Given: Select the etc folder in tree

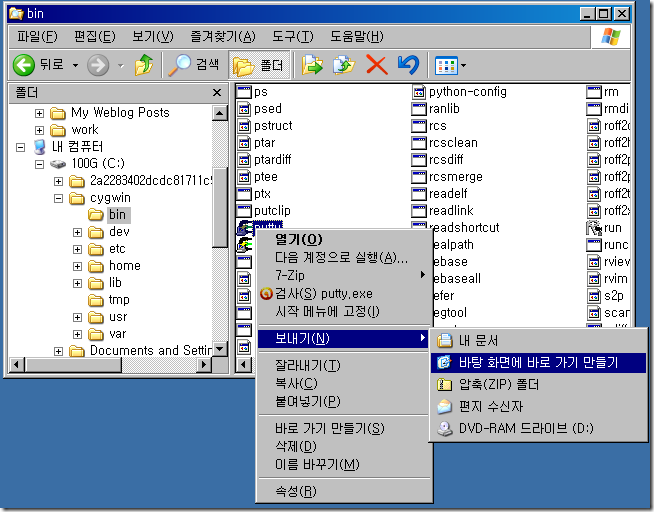Looking at the screenshot, I should pos(117,249).
